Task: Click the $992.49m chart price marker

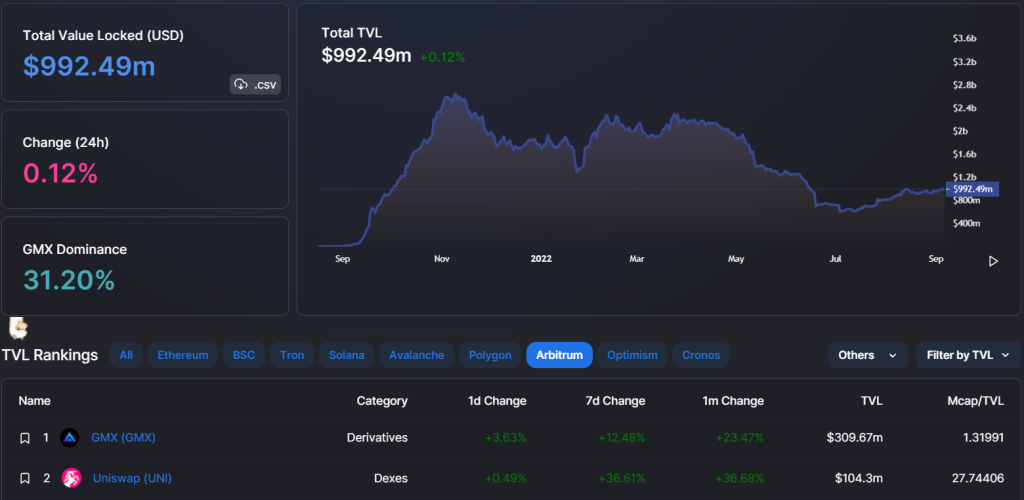Action: pos(972,189)
